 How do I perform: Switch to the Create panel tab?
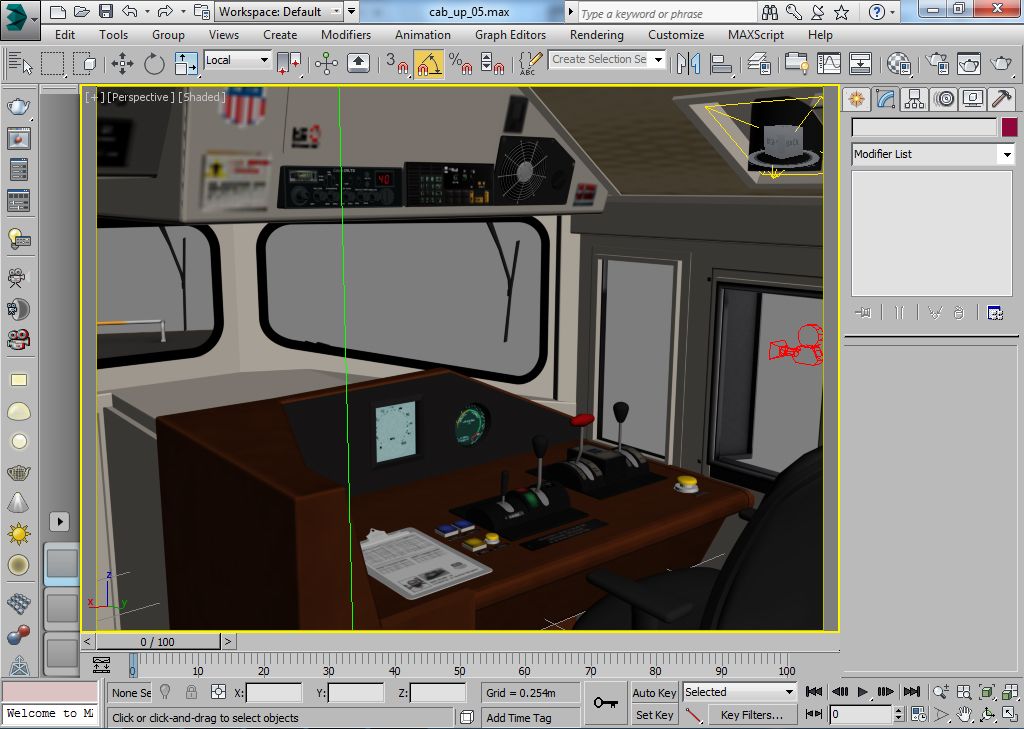pos(856,99)
